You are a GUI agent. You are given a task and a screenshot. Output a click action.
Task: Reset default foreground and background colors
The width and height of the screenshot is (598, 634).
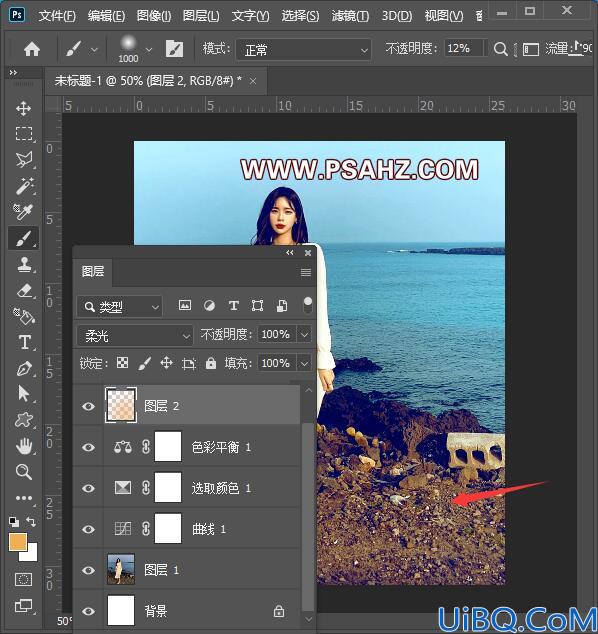click(x=14, y=522)
